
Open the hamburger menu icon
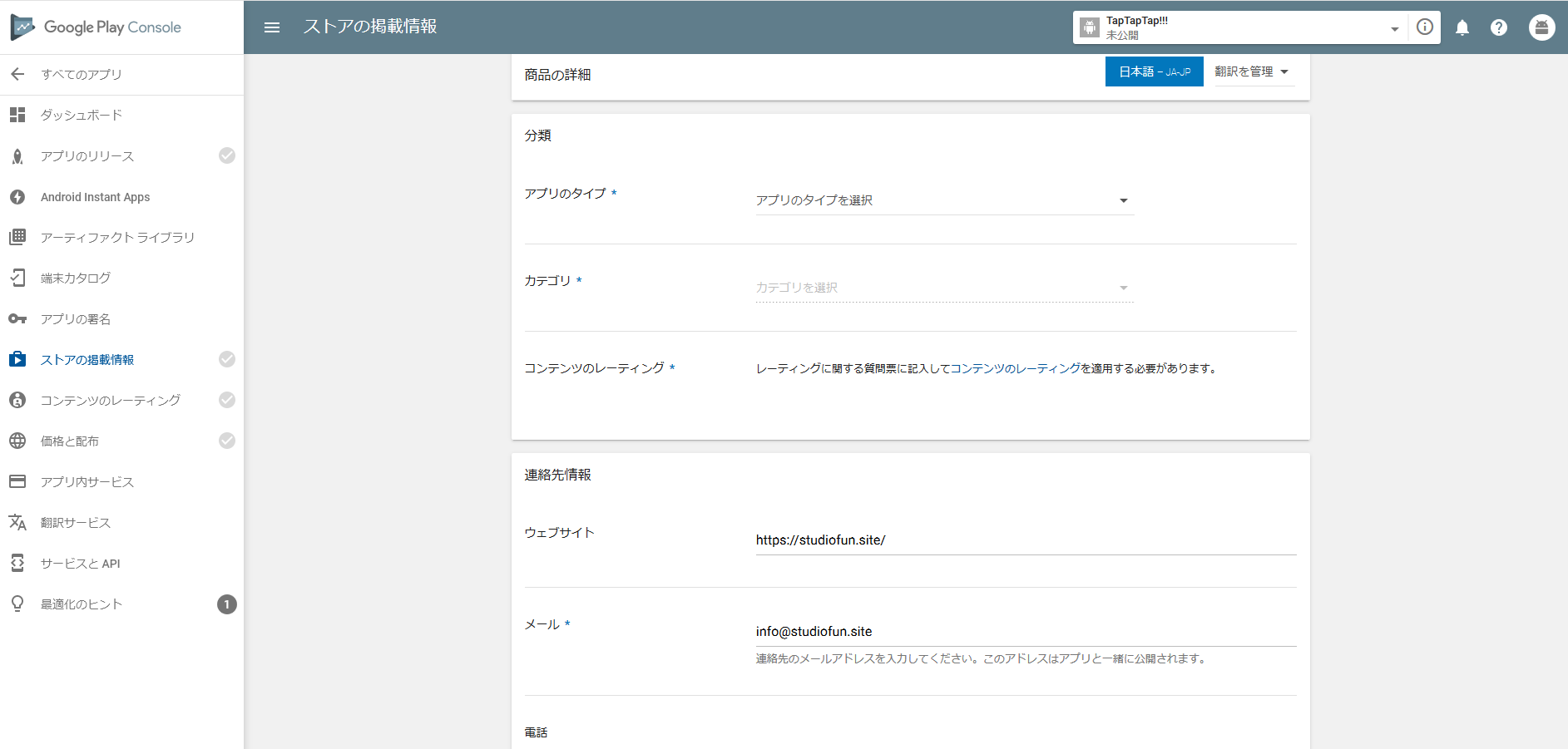[x=272, y=27]
